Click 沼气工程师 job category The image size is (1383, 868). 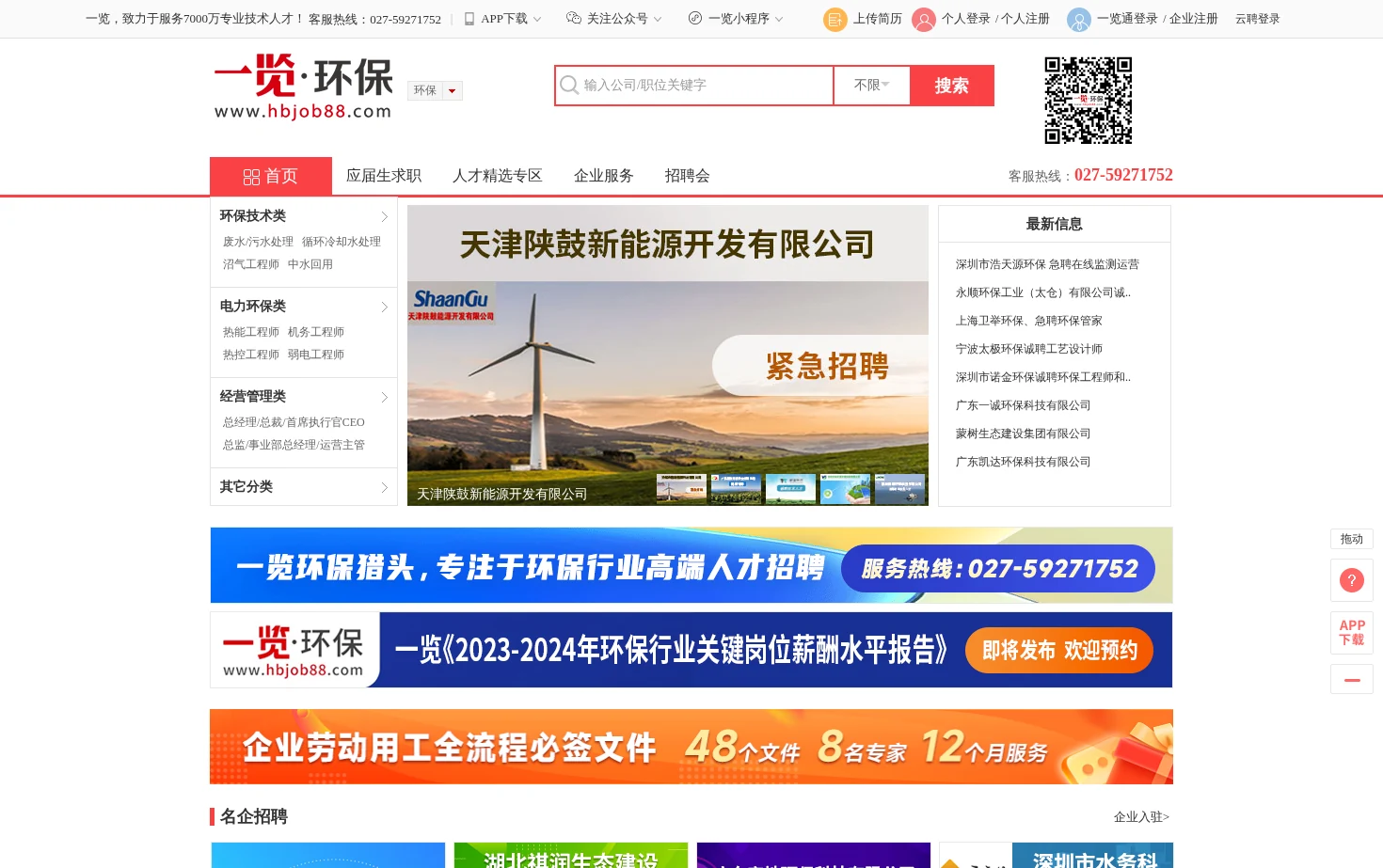(x=251, y=264)
